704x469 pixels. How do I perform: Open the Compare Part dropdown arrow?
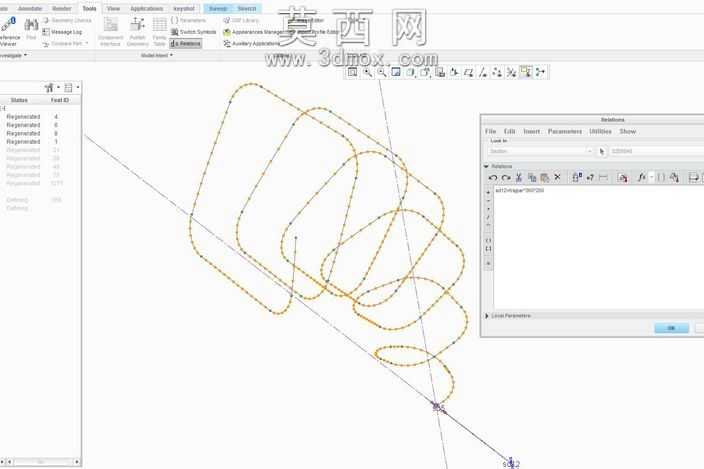click(87, 44)
